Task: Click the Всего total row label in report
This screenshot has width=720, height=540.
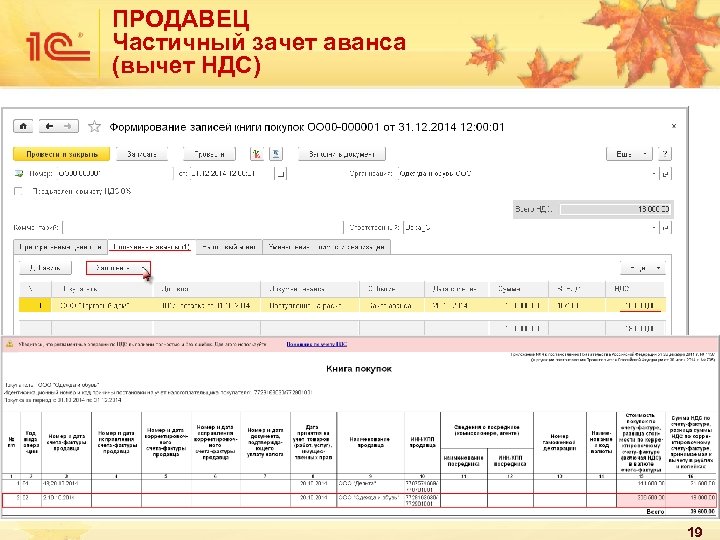Action: point(655,512)
